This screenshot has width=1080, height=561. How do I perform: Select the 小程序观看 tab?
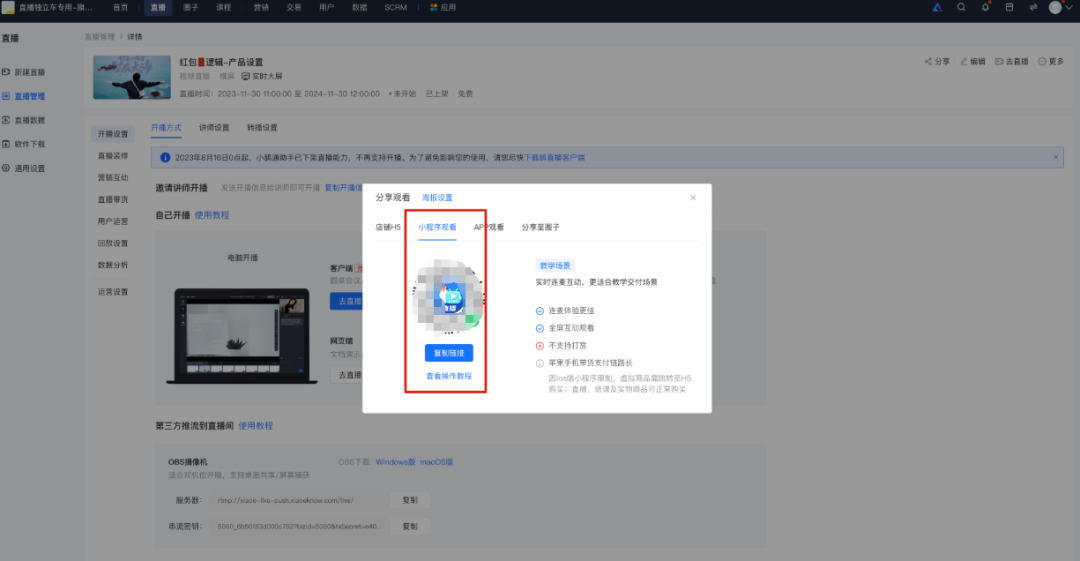[x=437, y=227]
